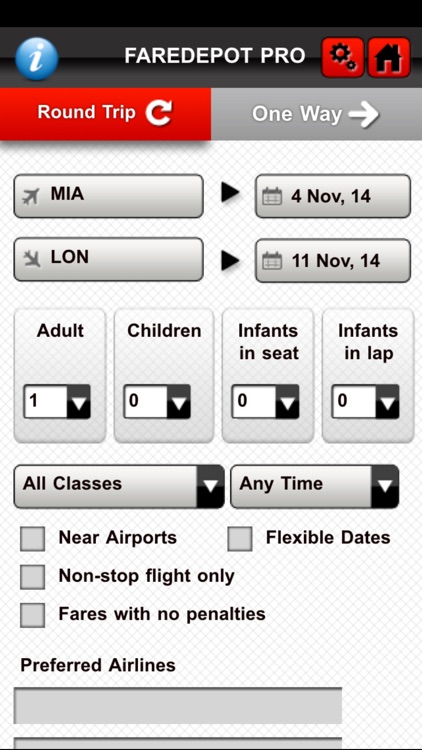Click the first Preferred Airlines input field
This screenshot has width=422, height=750.
click(178, 706)
